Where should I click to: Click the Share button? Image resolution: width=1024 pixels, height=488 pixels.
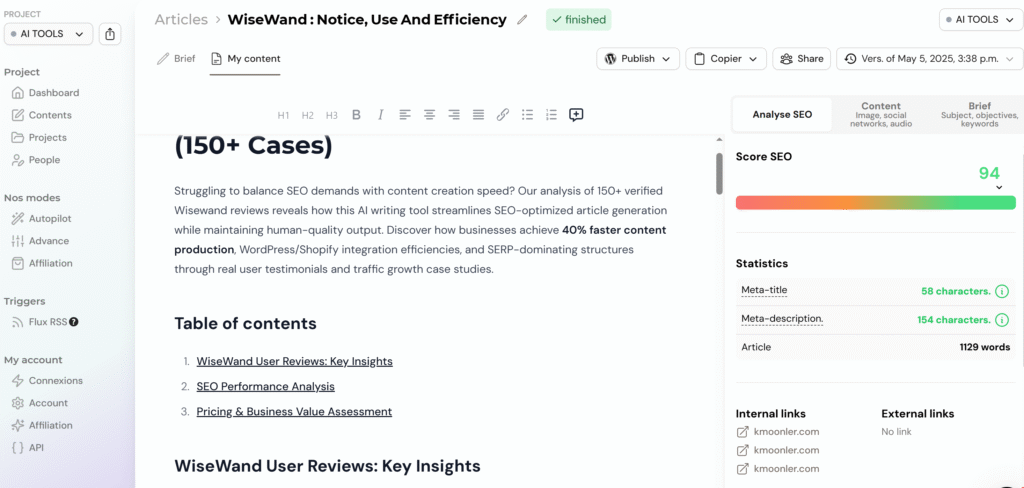(x=801, y=59)
